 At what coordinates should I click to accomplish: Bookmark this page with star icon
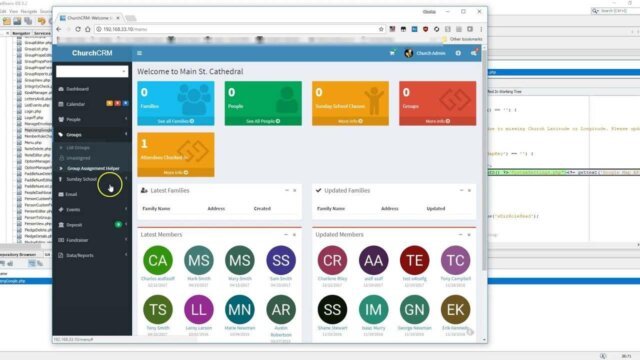coord(381,29)
